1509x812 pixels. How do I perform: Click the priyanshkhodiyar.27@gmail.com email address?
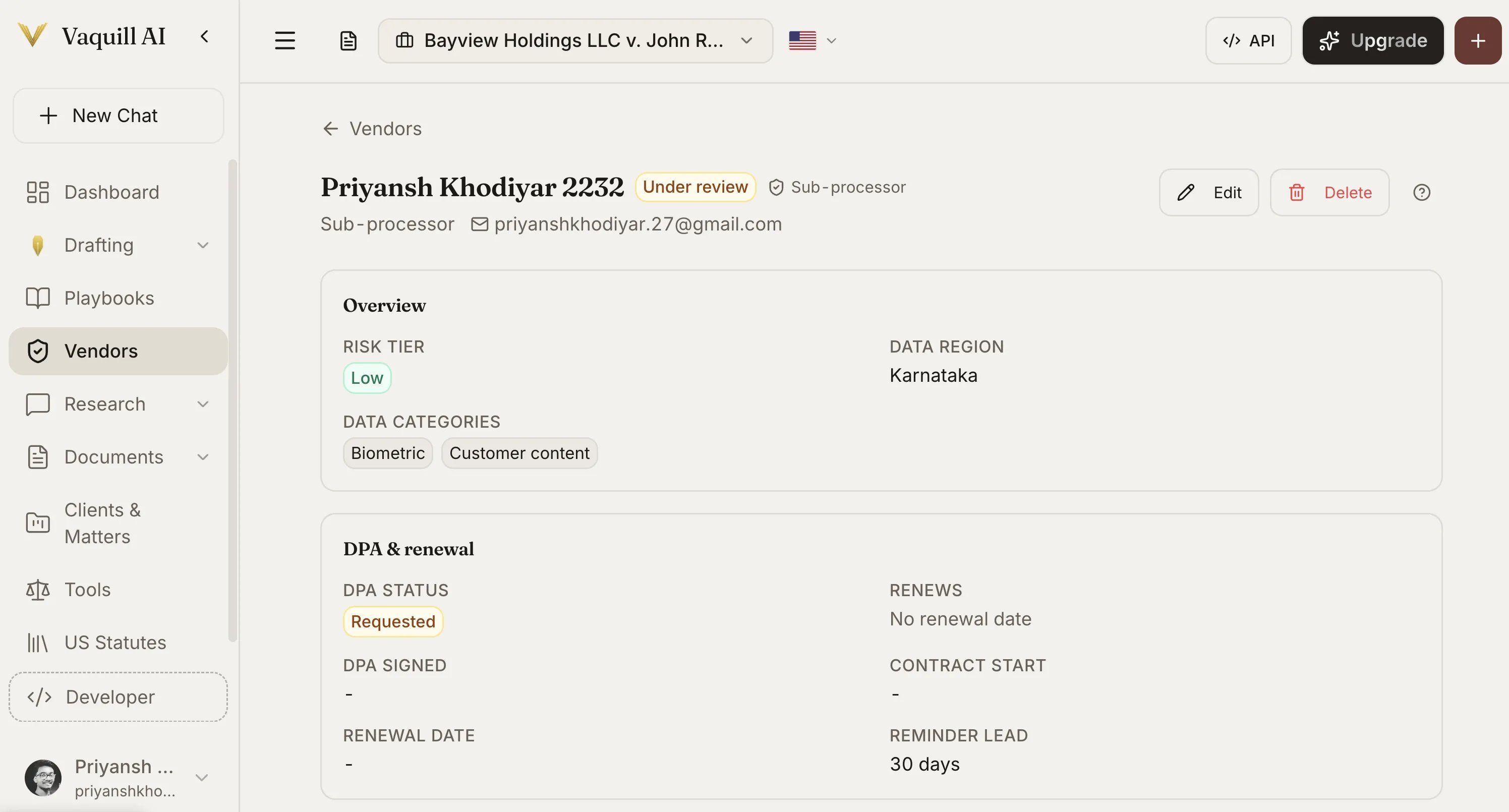pyautogui.click(x=638, y=224)
